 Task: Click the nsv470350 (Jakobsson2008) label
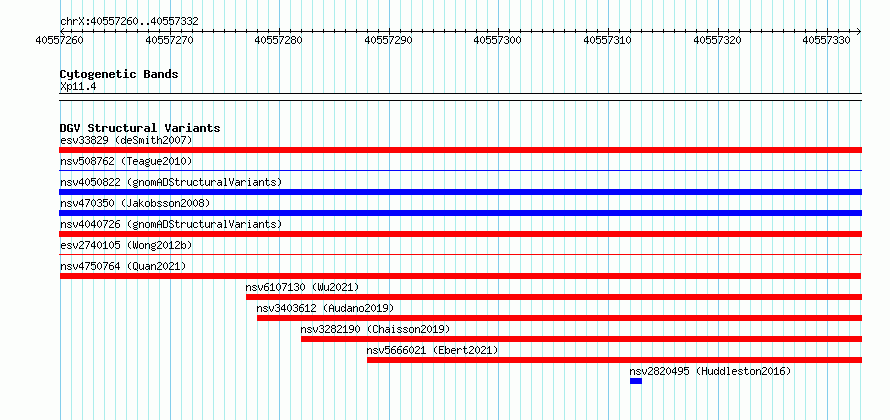135,203
